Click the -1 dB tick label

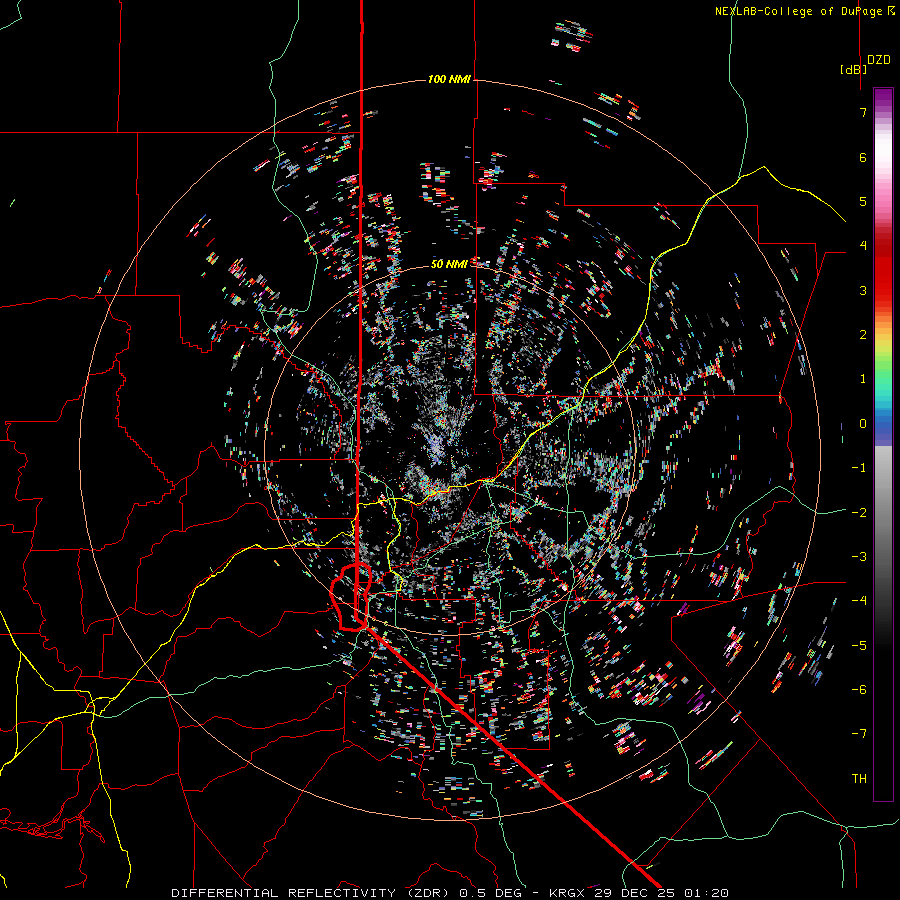(x=859, y=468)
